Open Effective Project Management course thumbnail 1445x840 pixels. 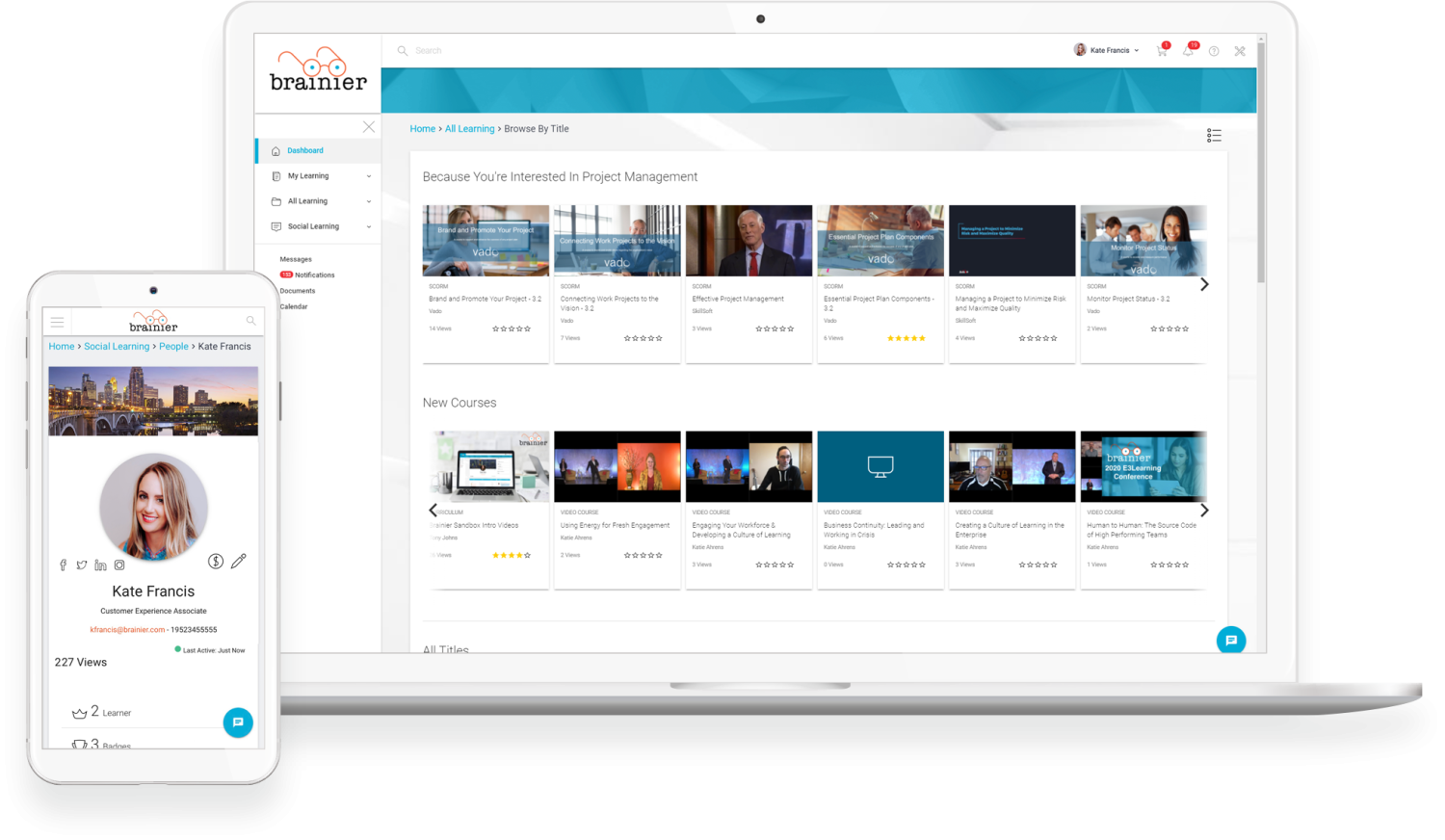tap(749, 241)
